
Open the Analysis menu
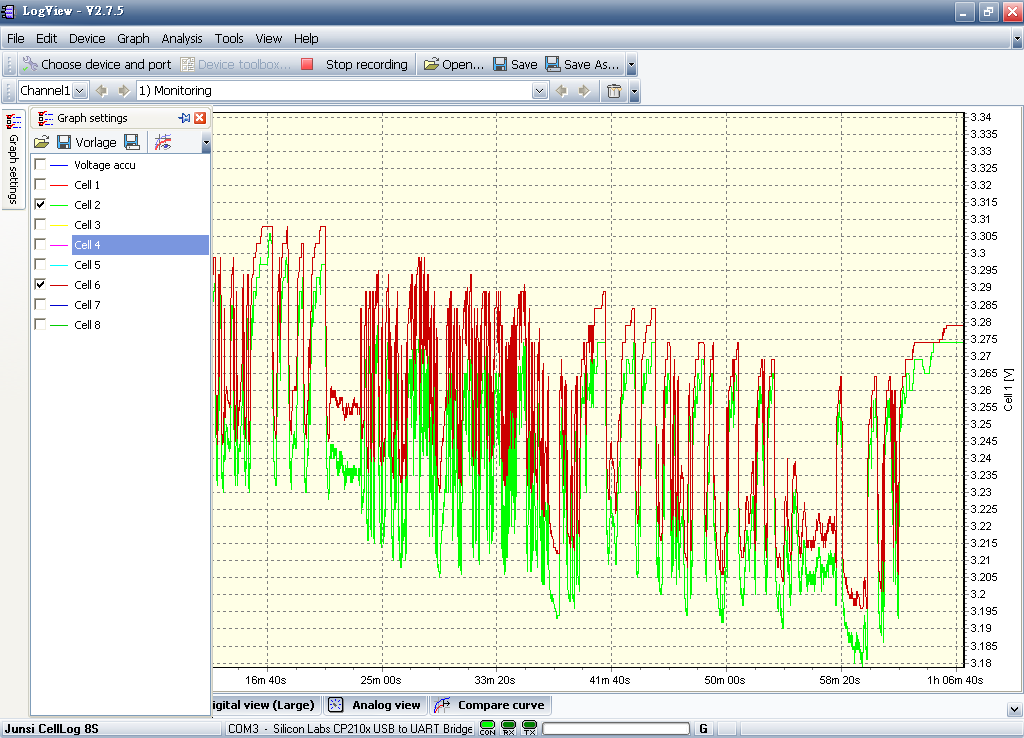[x=182, y=39]
